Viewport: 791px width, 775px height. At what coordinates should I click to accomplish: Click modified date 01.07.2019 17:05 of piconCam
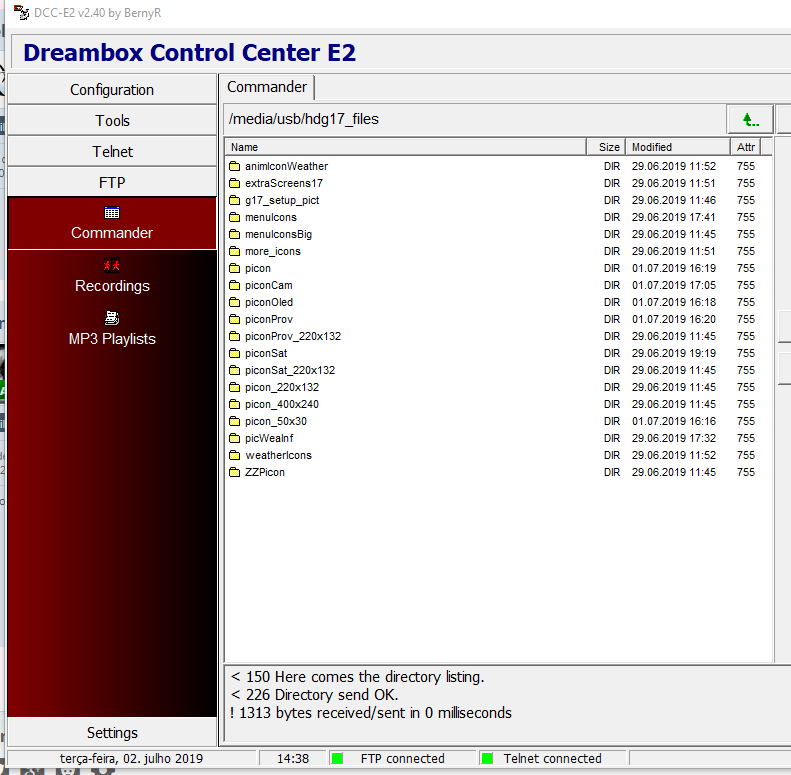click(673, 285)
